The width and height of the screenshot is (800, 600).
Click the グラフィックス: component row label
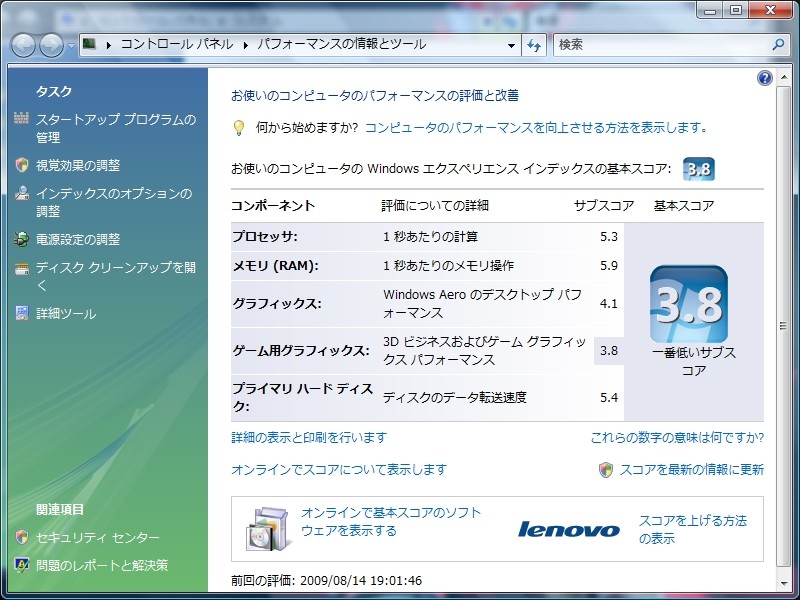point(277,304)
